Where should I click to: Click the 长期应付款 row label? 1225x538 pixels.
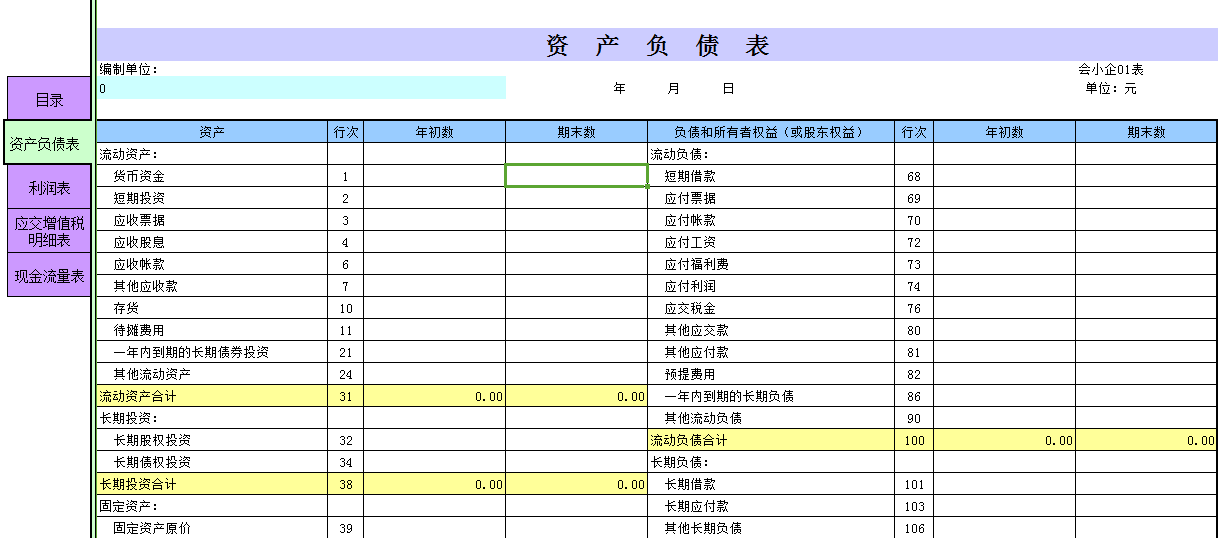click(x=697, y=506)
